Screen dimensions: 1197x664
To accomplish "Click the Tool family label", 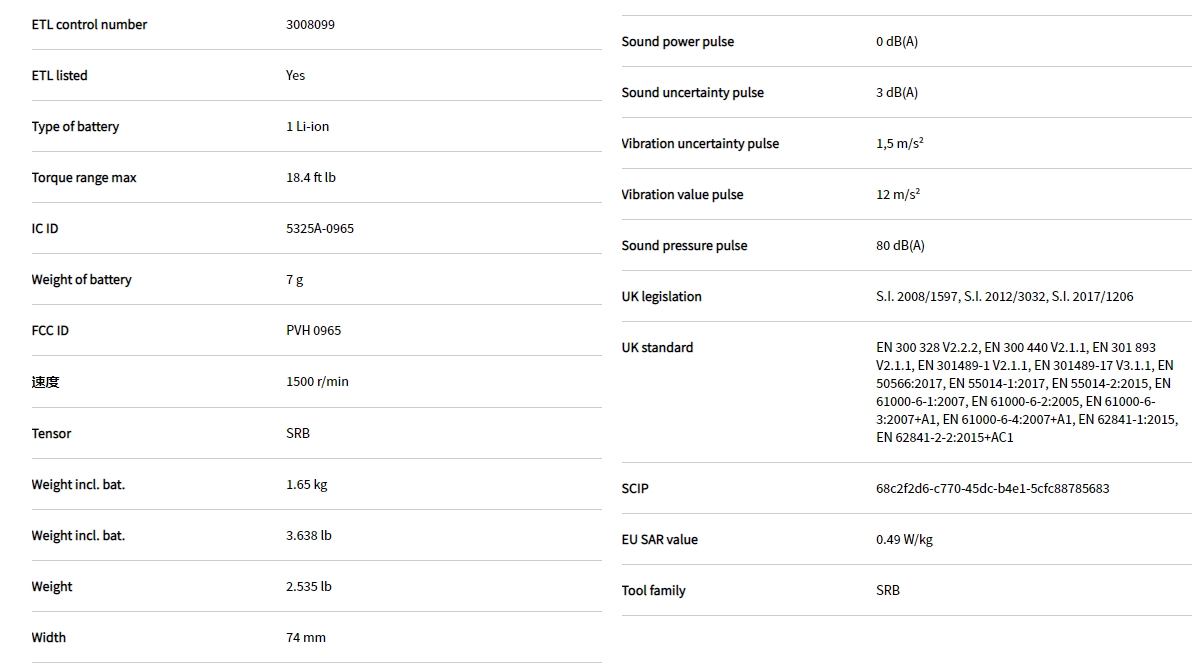I will pyautogui.click(x=653, y=591).
